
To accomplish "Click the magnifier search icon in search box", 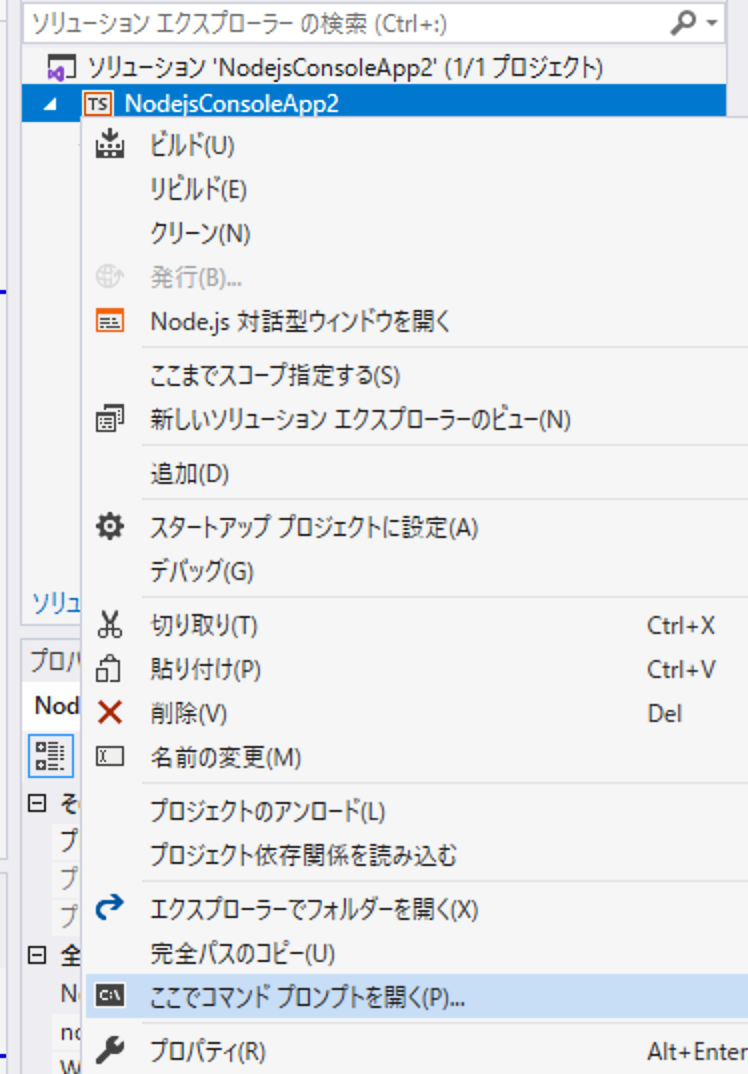I will point(682,23).
